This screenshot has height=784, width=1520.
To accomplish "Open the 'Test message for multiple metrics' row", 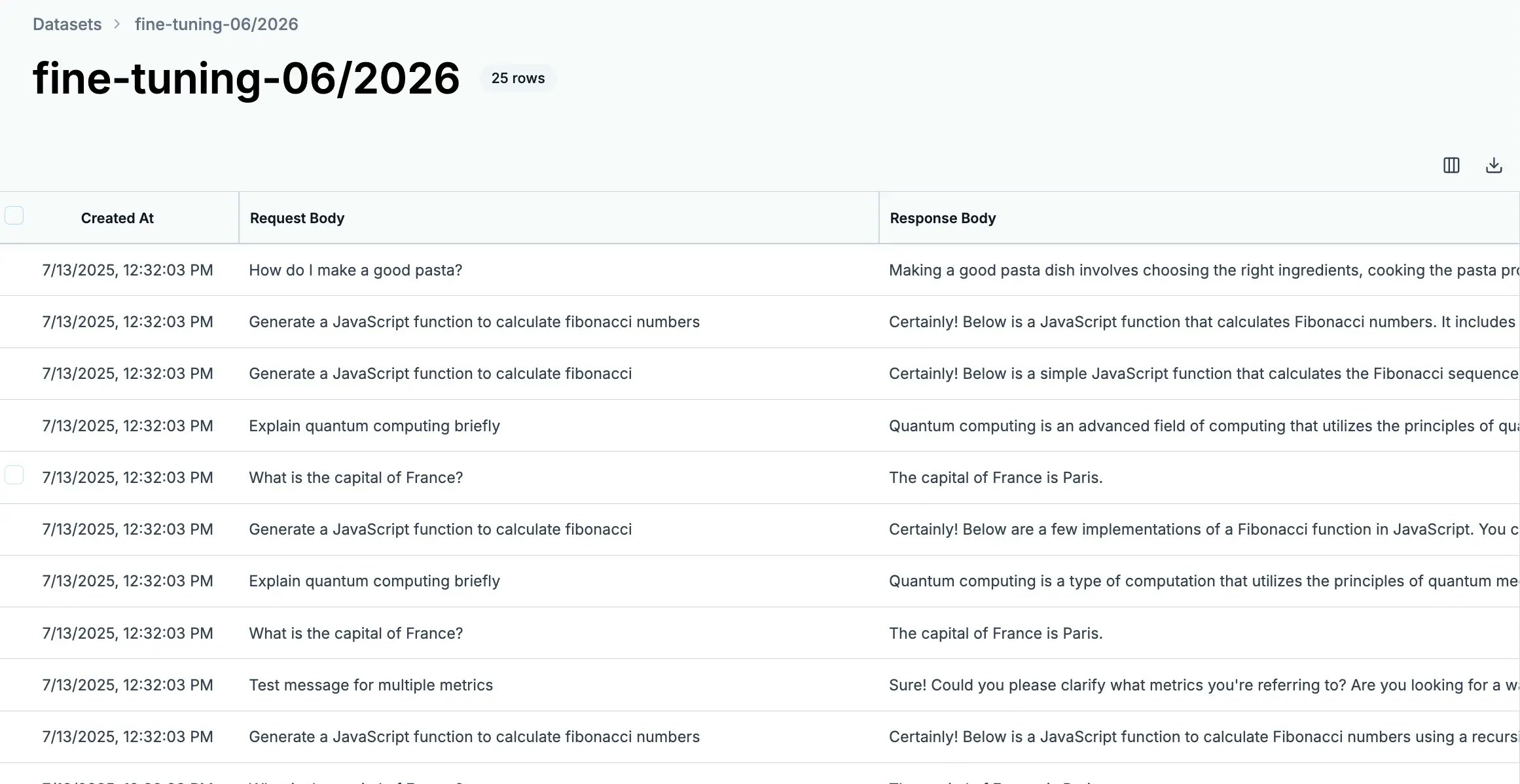I will [371, 685].
